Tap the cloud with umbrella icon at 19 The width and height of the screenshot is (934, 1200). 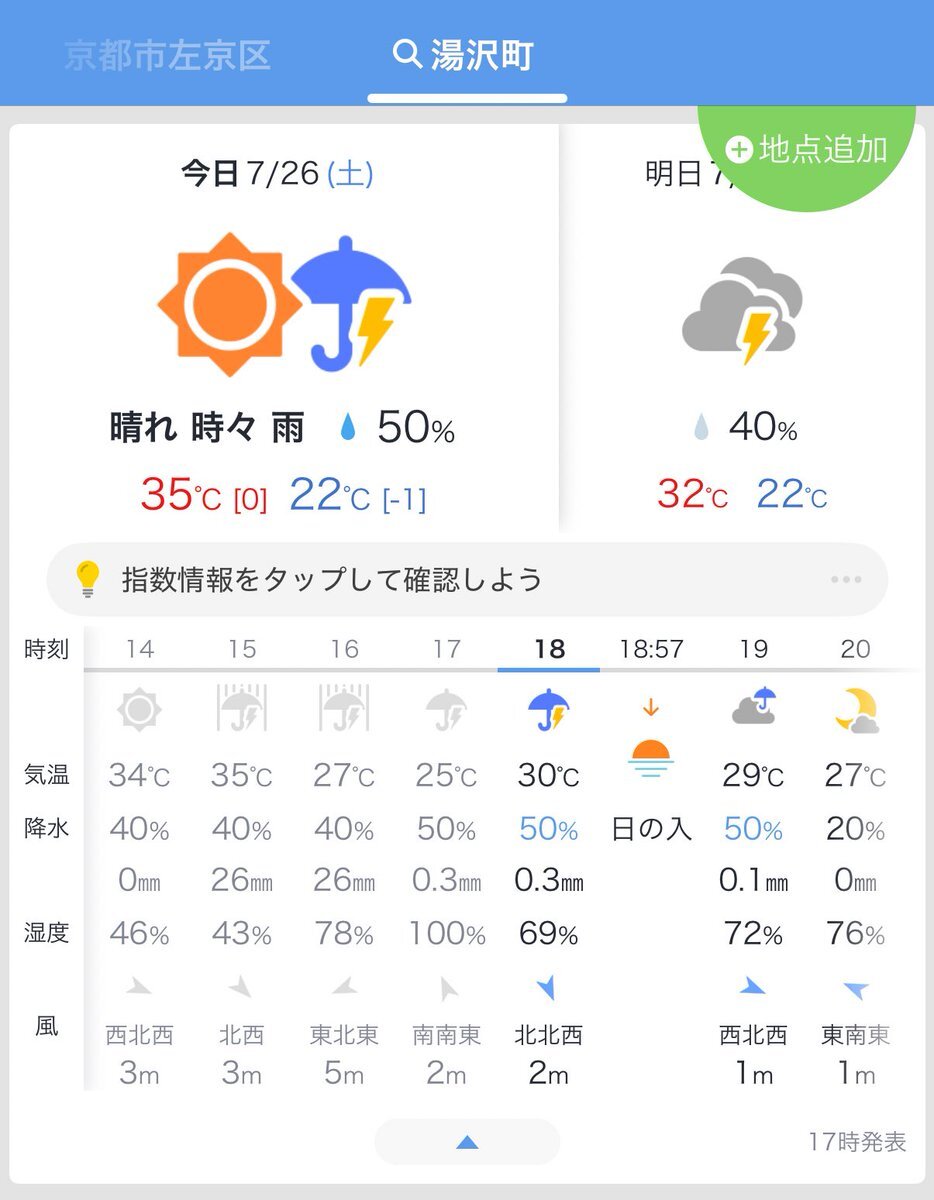(x=753, y=706)
